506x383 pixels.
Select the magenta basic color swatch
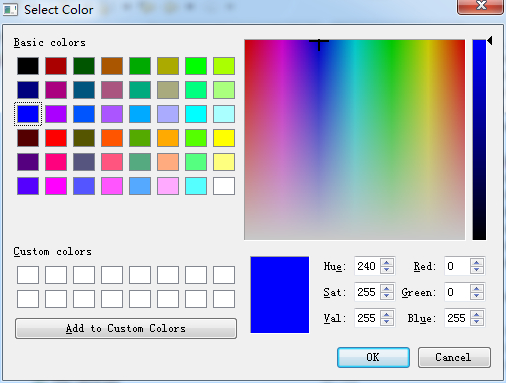pos(56,186)
